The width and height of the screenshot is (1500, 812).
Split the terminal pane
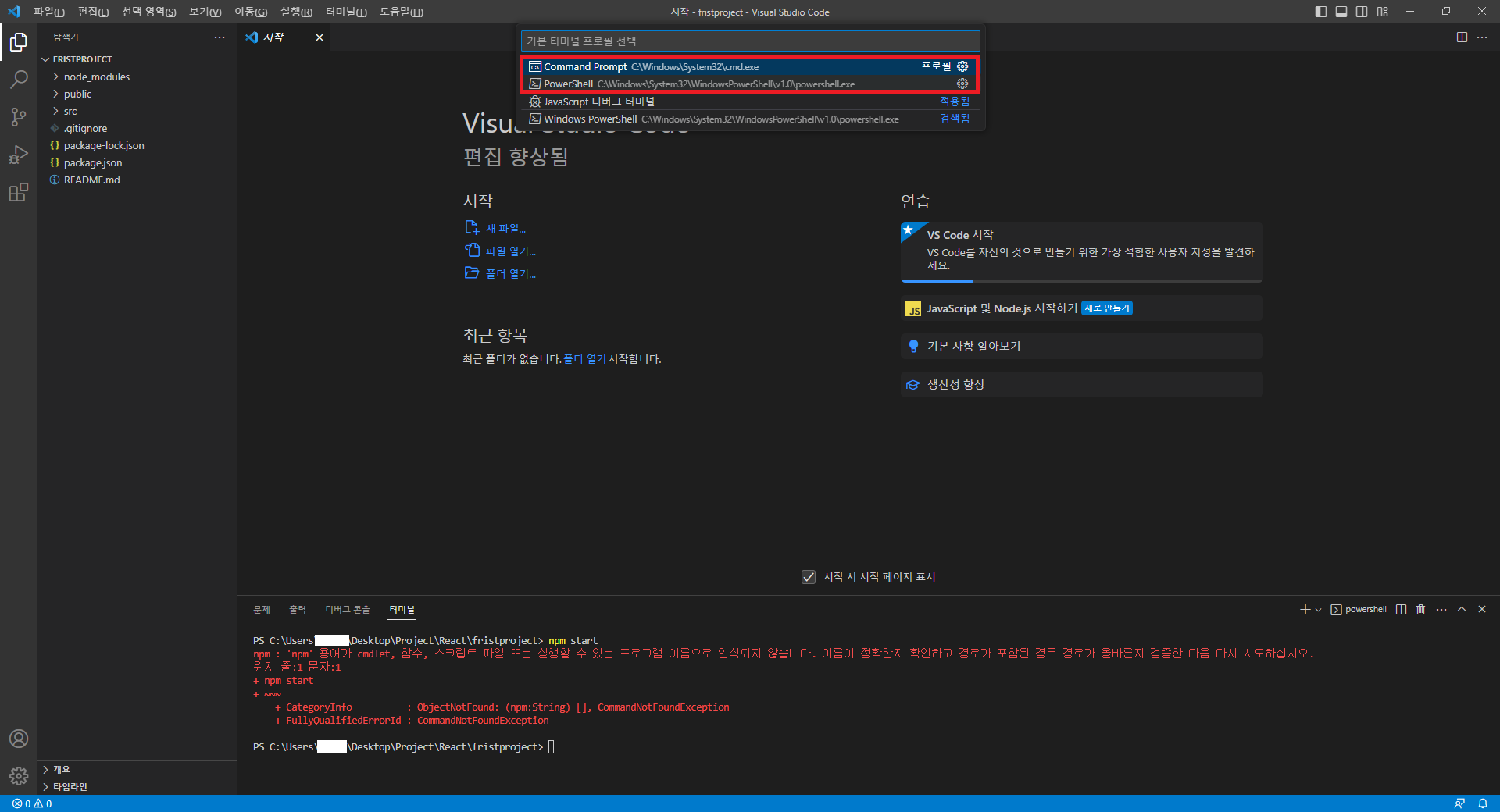pos(1402,609)
